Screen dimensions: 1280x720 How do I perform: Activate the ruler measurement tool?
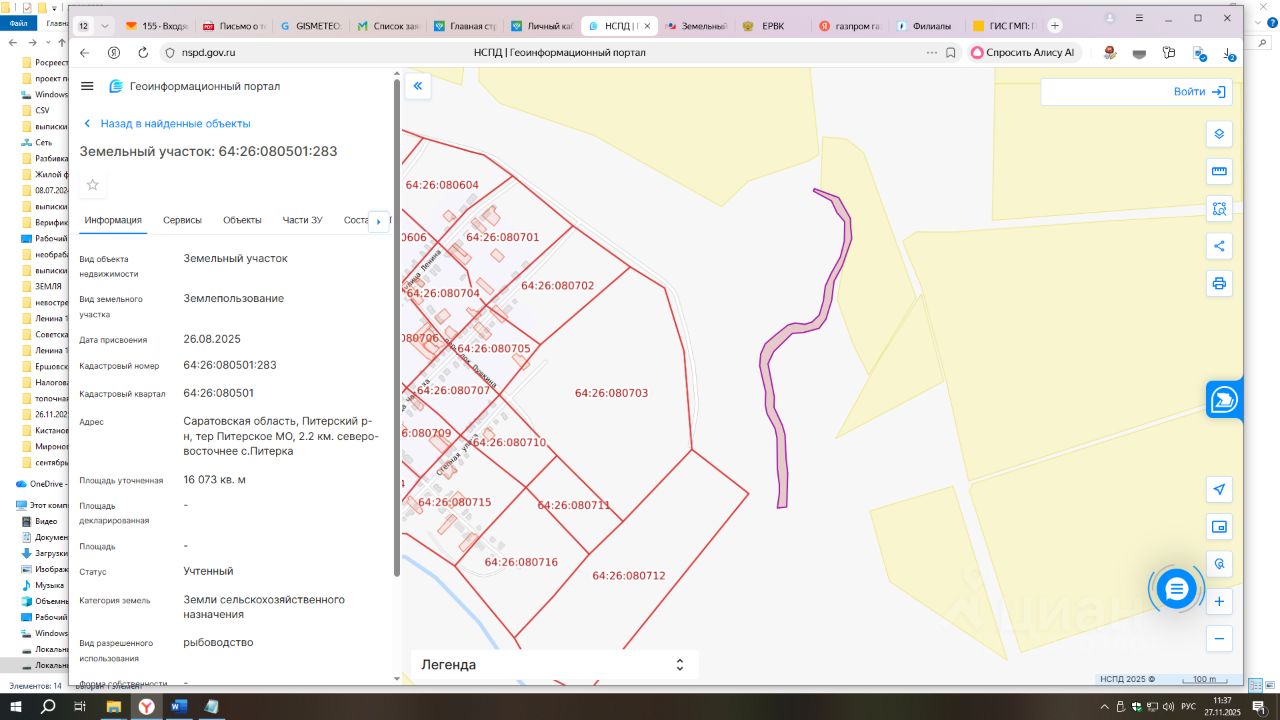1219,171
